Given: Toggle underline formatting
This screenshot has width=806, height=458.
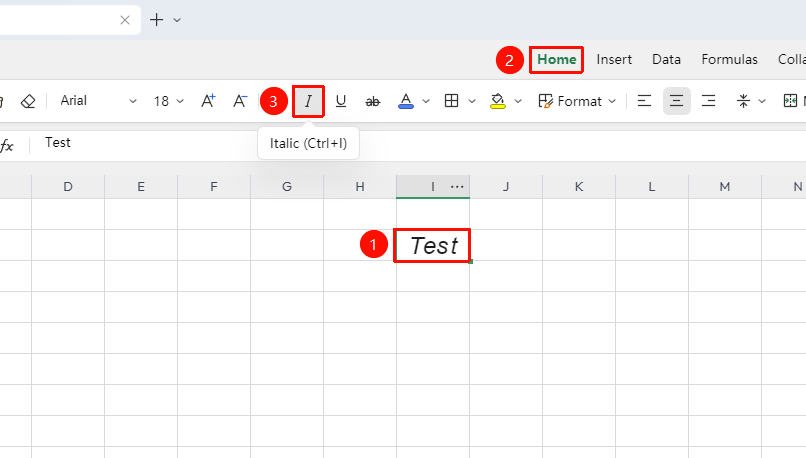Looking at the screenshot, I should pos(340,101).
